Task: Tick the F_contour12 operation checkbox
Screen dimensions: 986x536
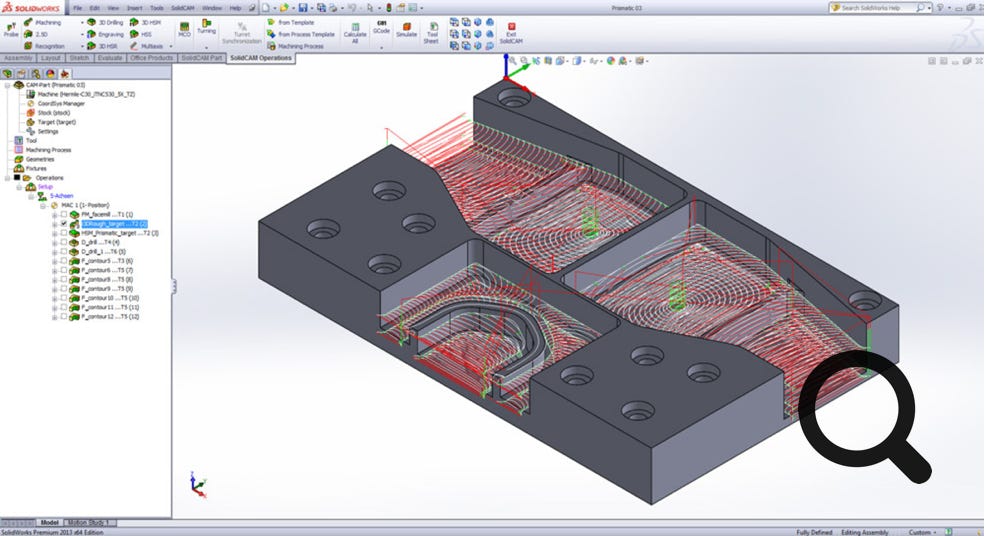Action: tap(64, 316)
